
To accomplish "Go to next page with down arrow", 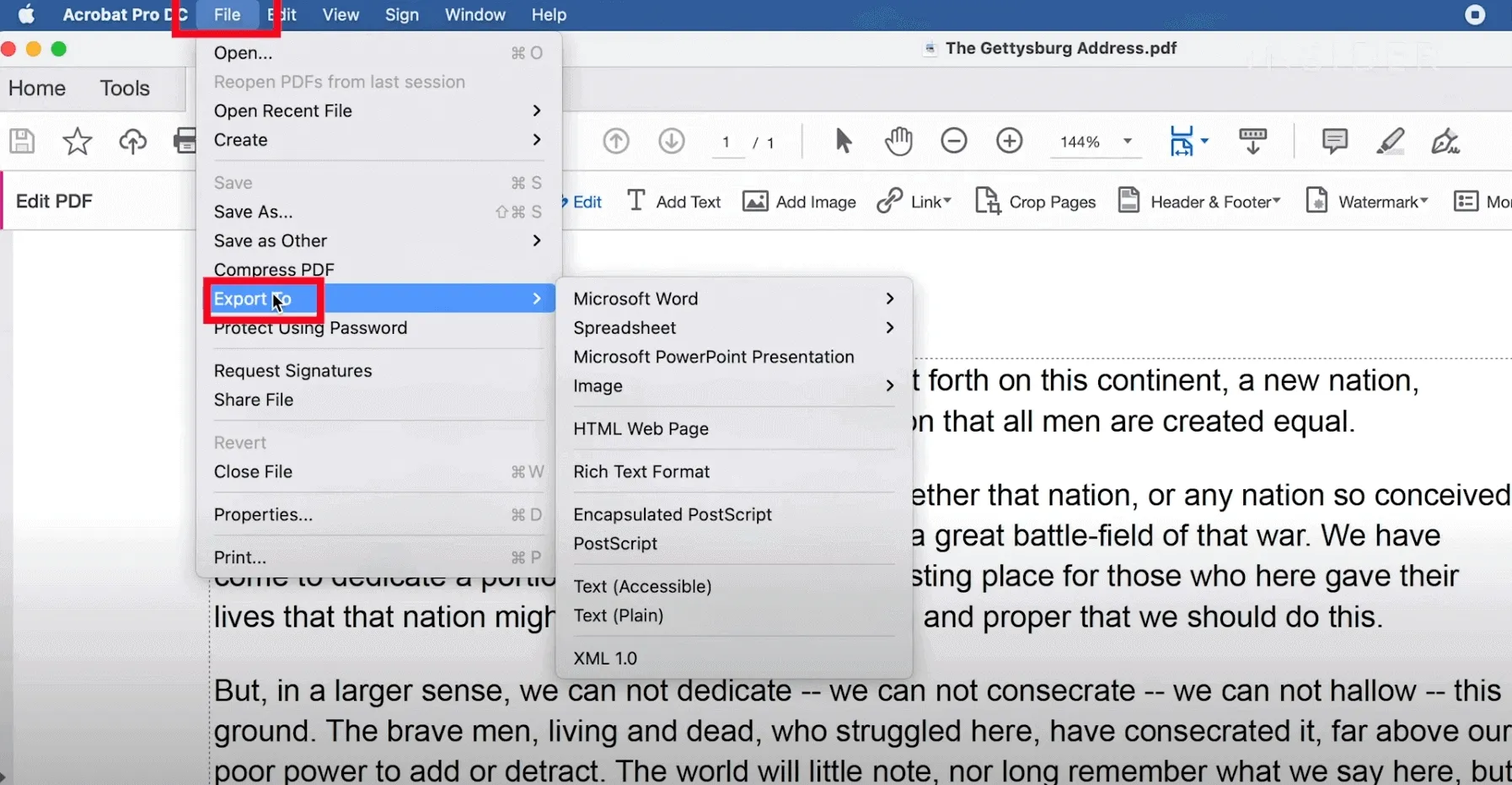I will point(672,141).
